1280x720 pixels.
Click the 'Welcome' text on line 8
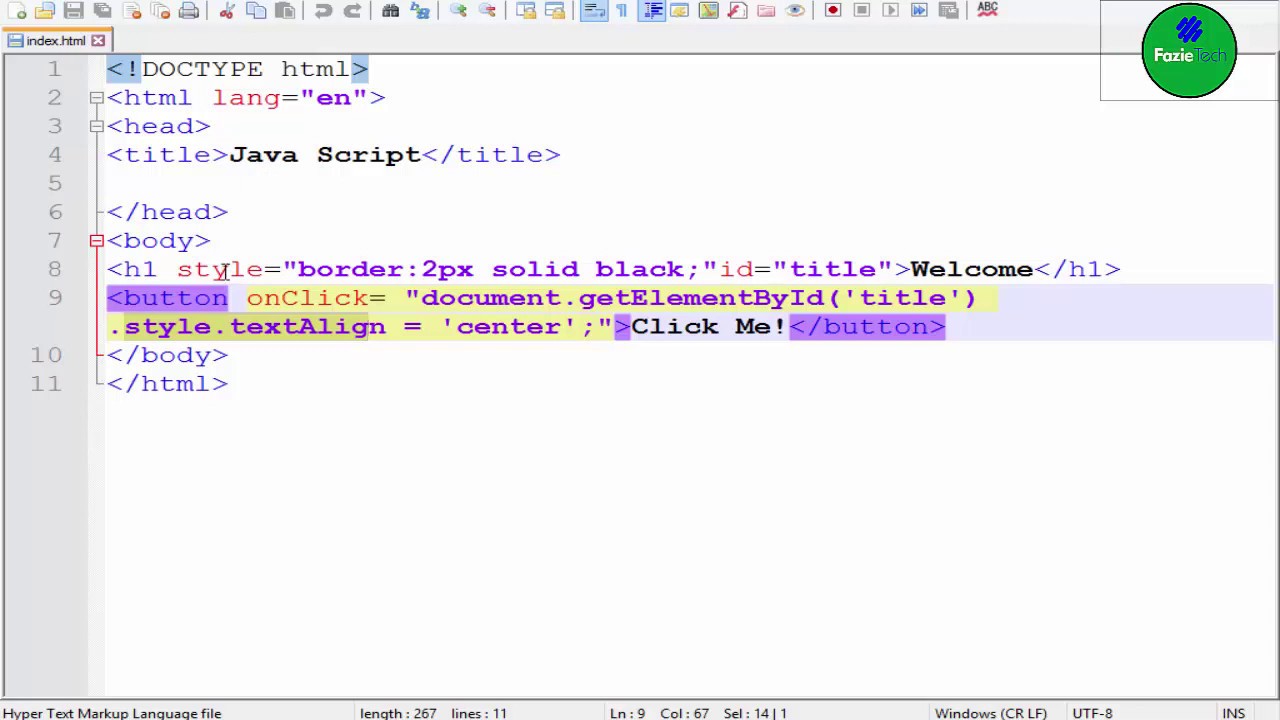(x=971, y=269)
